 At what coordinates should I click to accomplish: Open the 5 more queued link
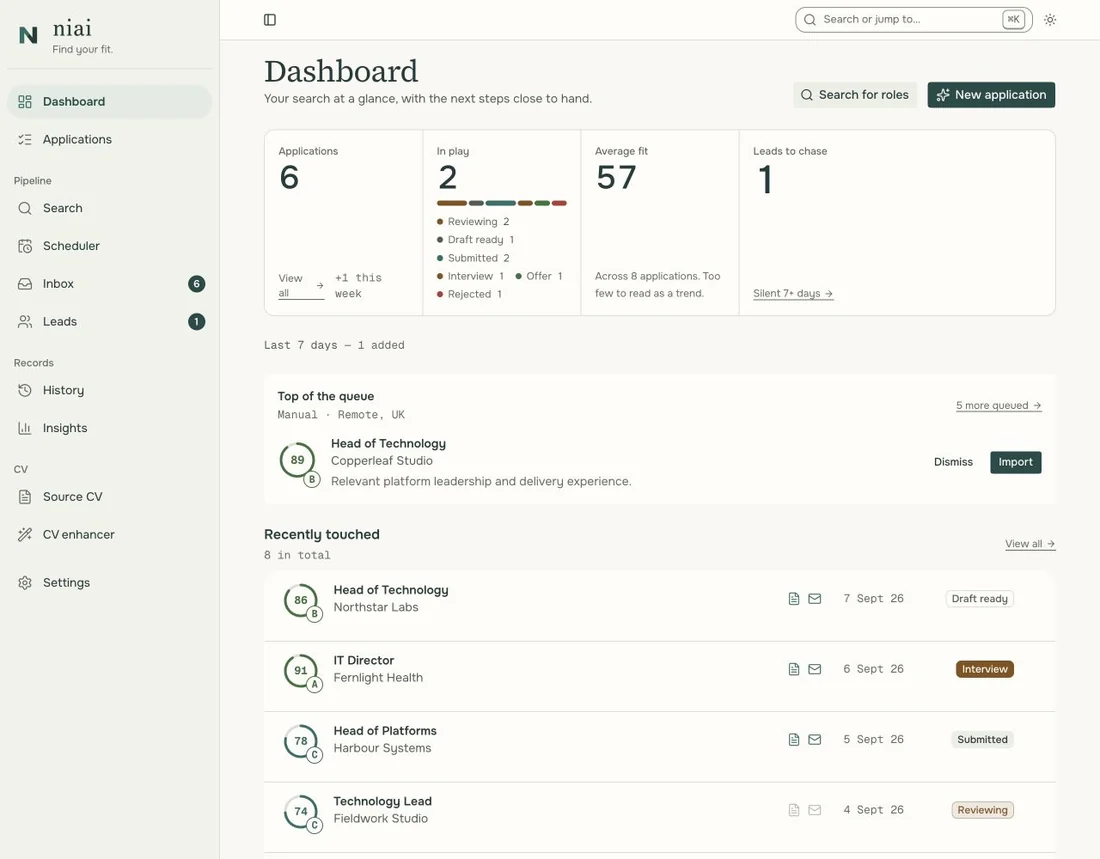[x=998, y=406]
